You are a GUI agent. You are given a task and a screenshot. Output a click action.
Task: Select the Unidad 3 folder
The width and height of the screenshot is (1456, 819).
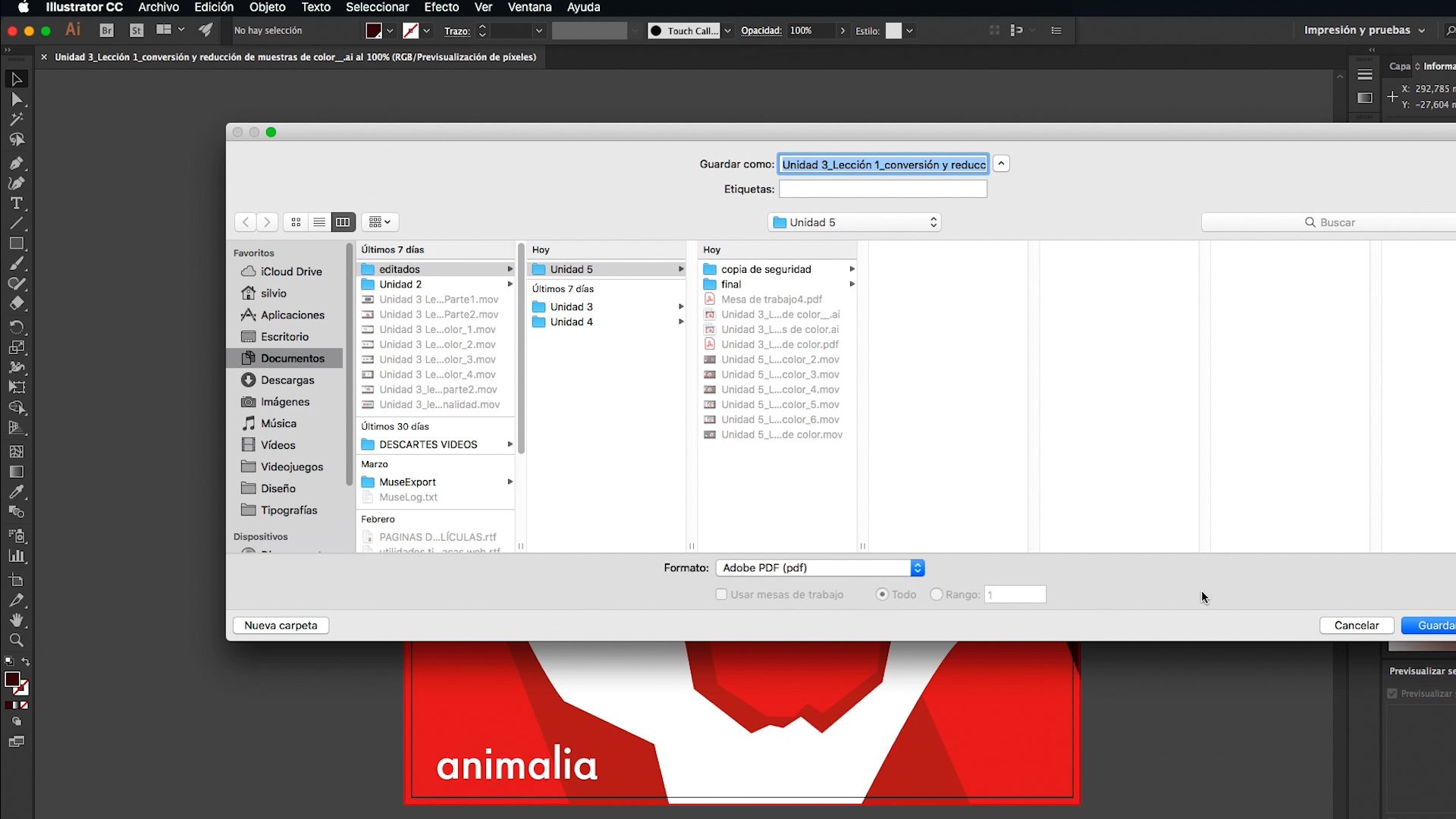click(607, 306)
